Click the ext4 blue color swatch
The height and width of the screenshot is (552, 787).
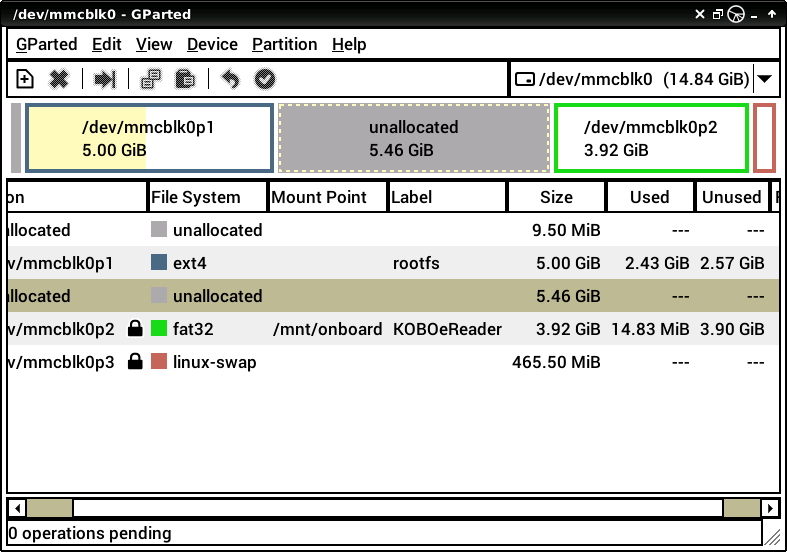coord(159,262)
